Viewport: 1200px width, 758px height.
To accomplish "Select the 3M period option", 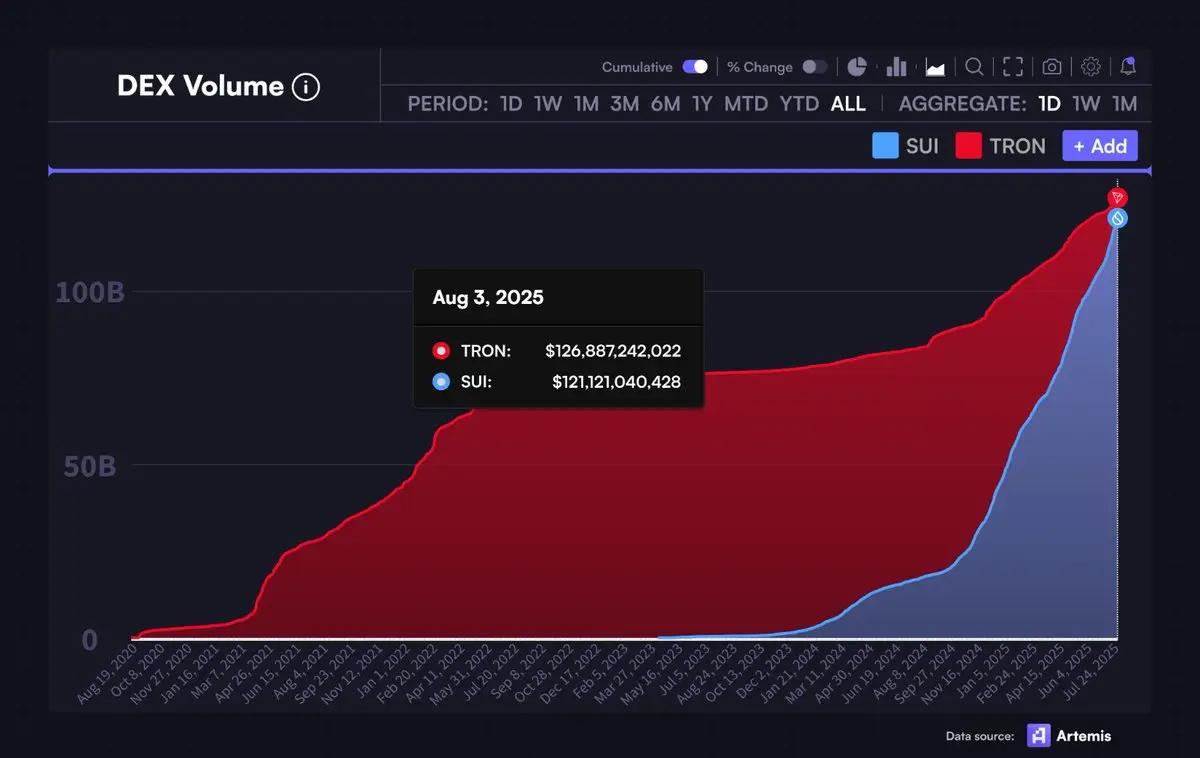I will coord(625,104).
